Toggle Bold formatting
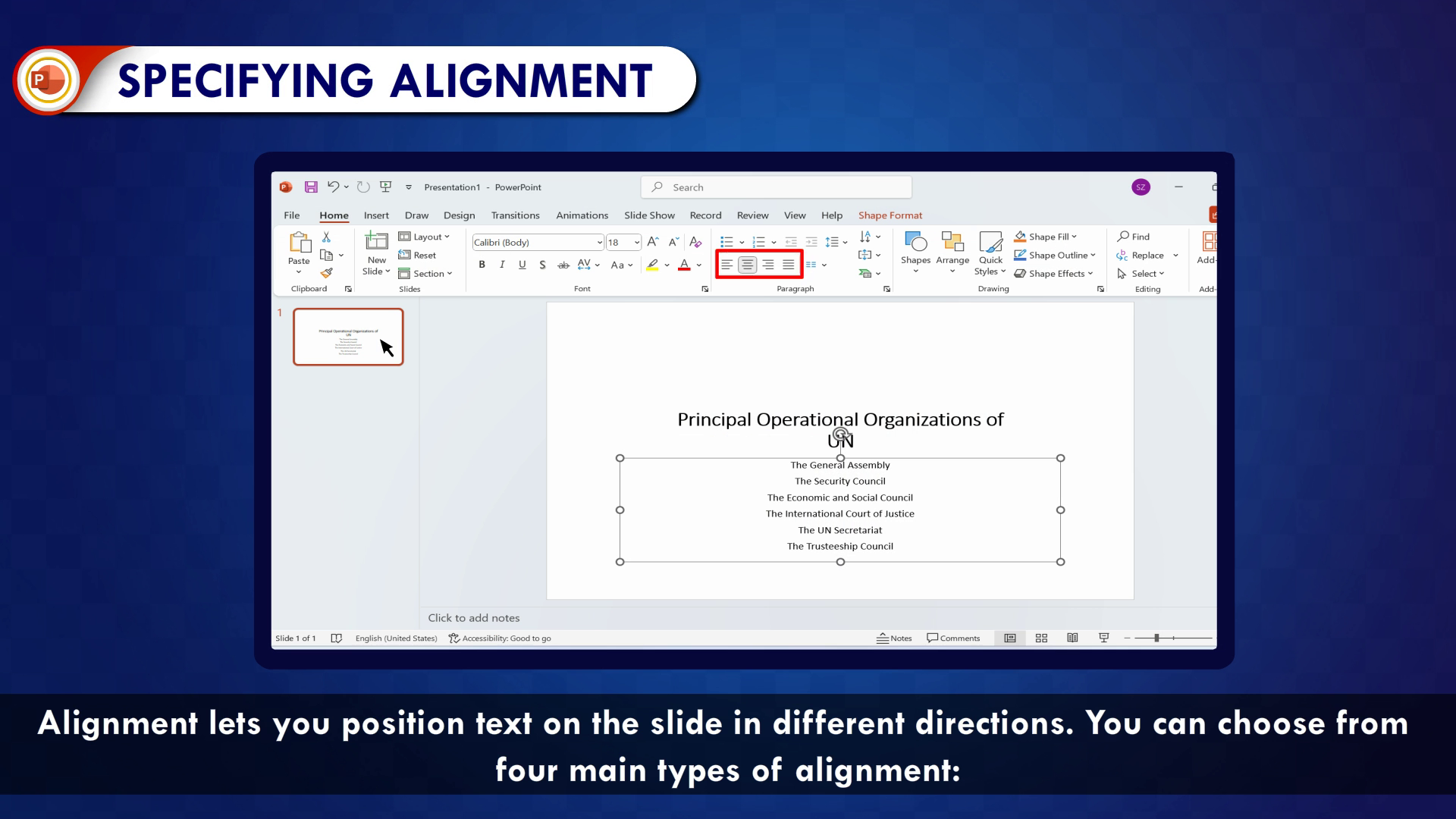Image resolution: width=1456 pixels, height=819 pixels. tap(482, 265)
